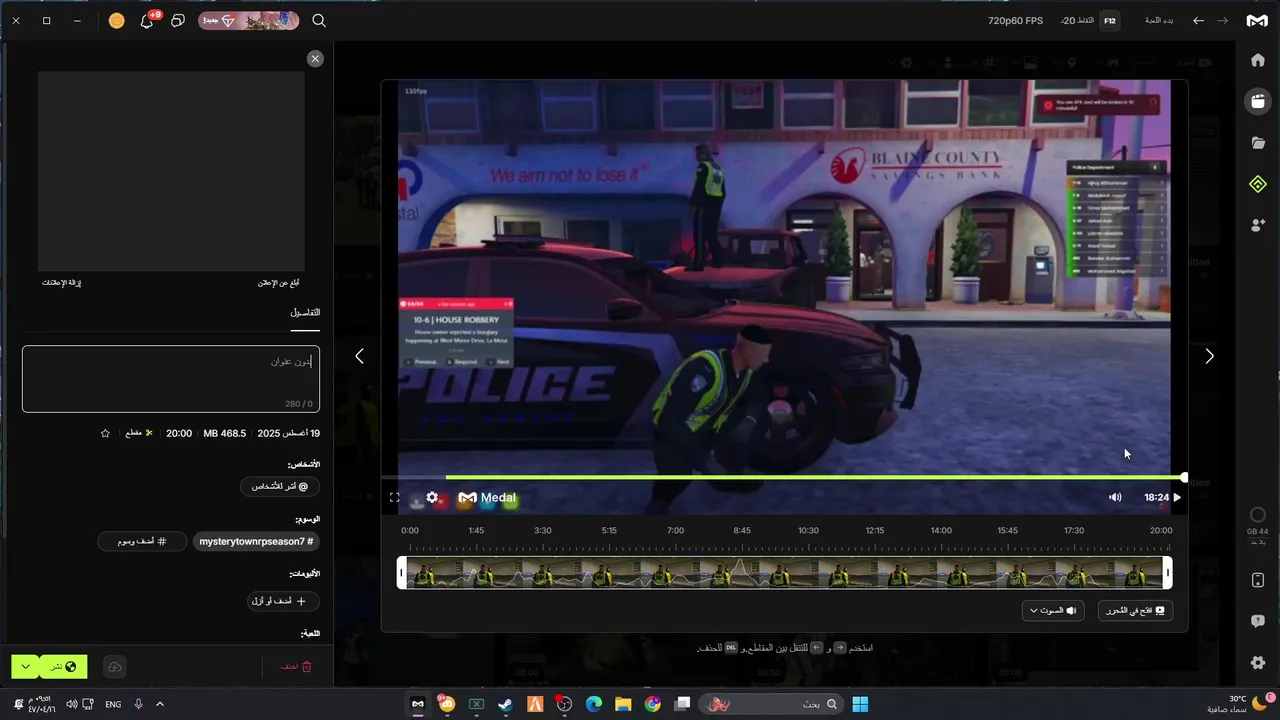Open the folder icon in right sidebar
The height and width of the screenshot is (720, 1280).
pyautogui.click(x=1258, y=143)
